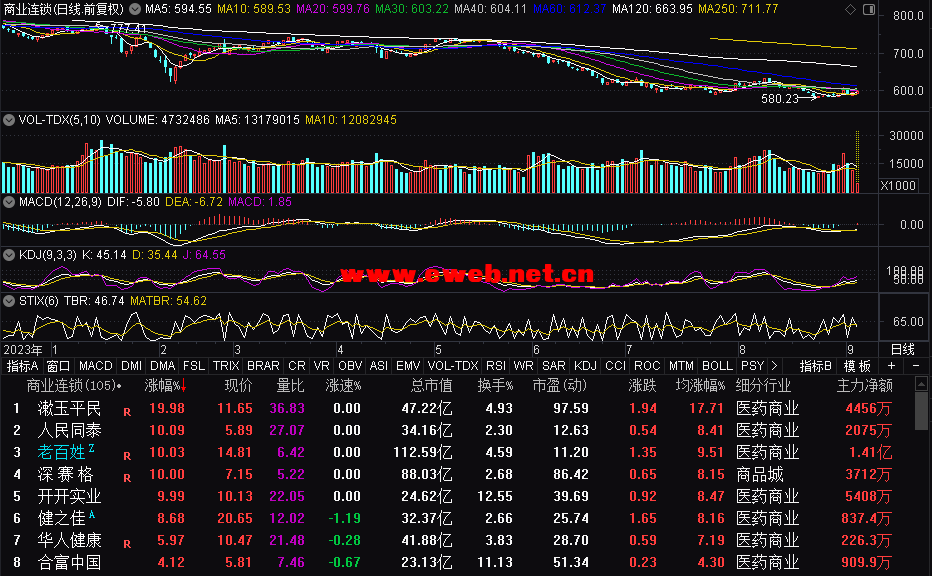Click the stock list vertical scrollbar thumb
Image resolution: width=932 pixels, height=576 pixels.
(x=921, y=410)
